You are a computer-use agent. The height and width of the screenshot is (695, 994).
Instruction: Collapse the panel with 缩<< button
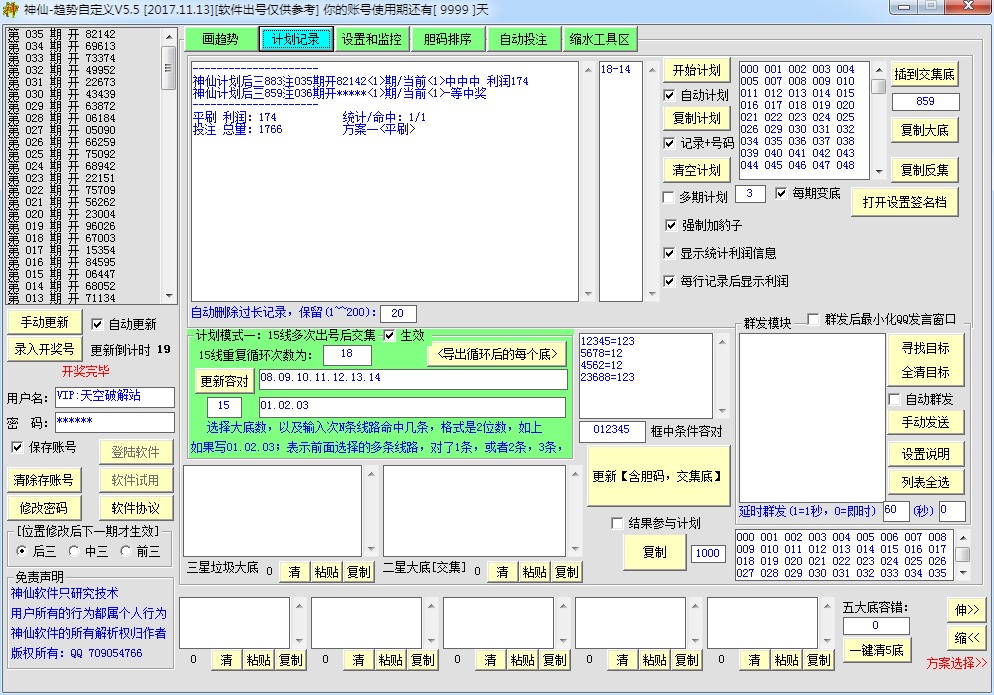tap(966, 637)
